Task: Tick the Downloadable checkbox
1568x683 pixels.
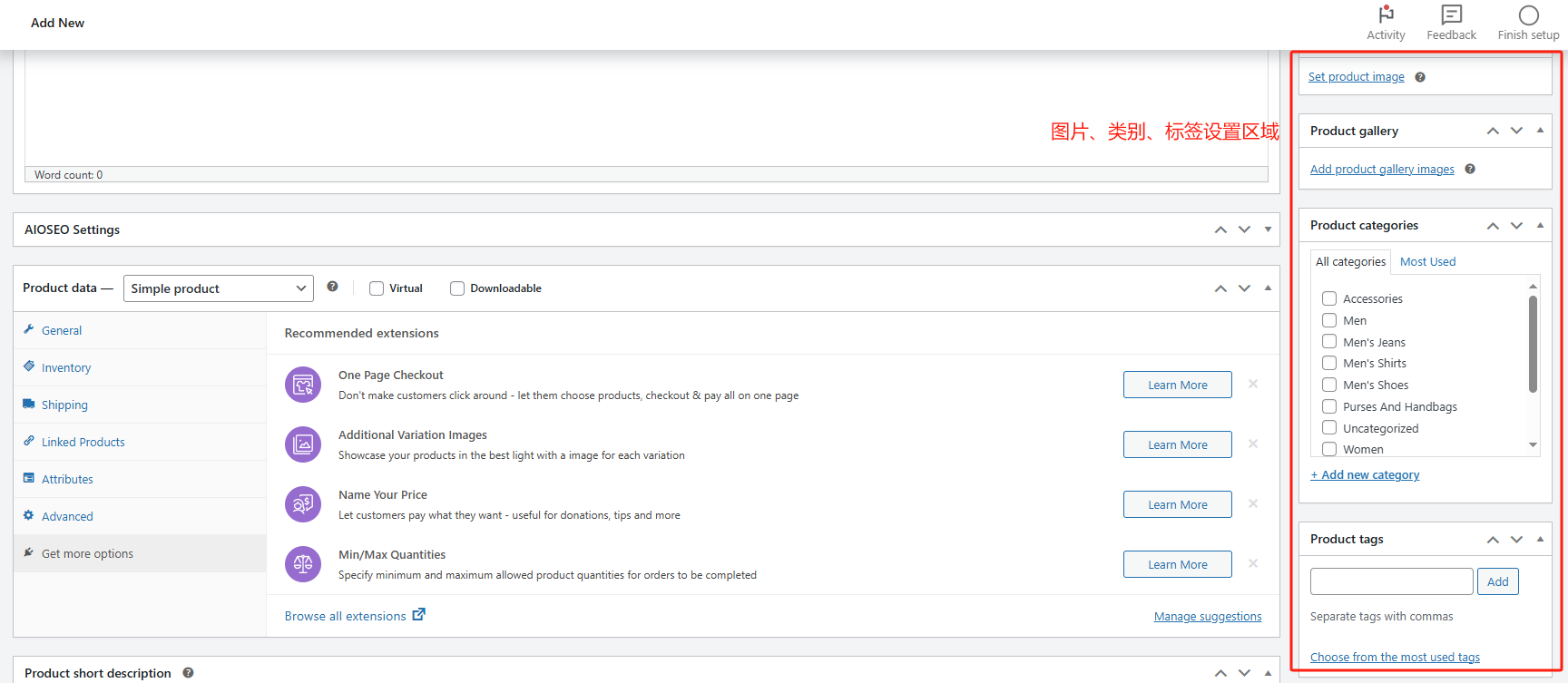Action: [x=457, y=288]
